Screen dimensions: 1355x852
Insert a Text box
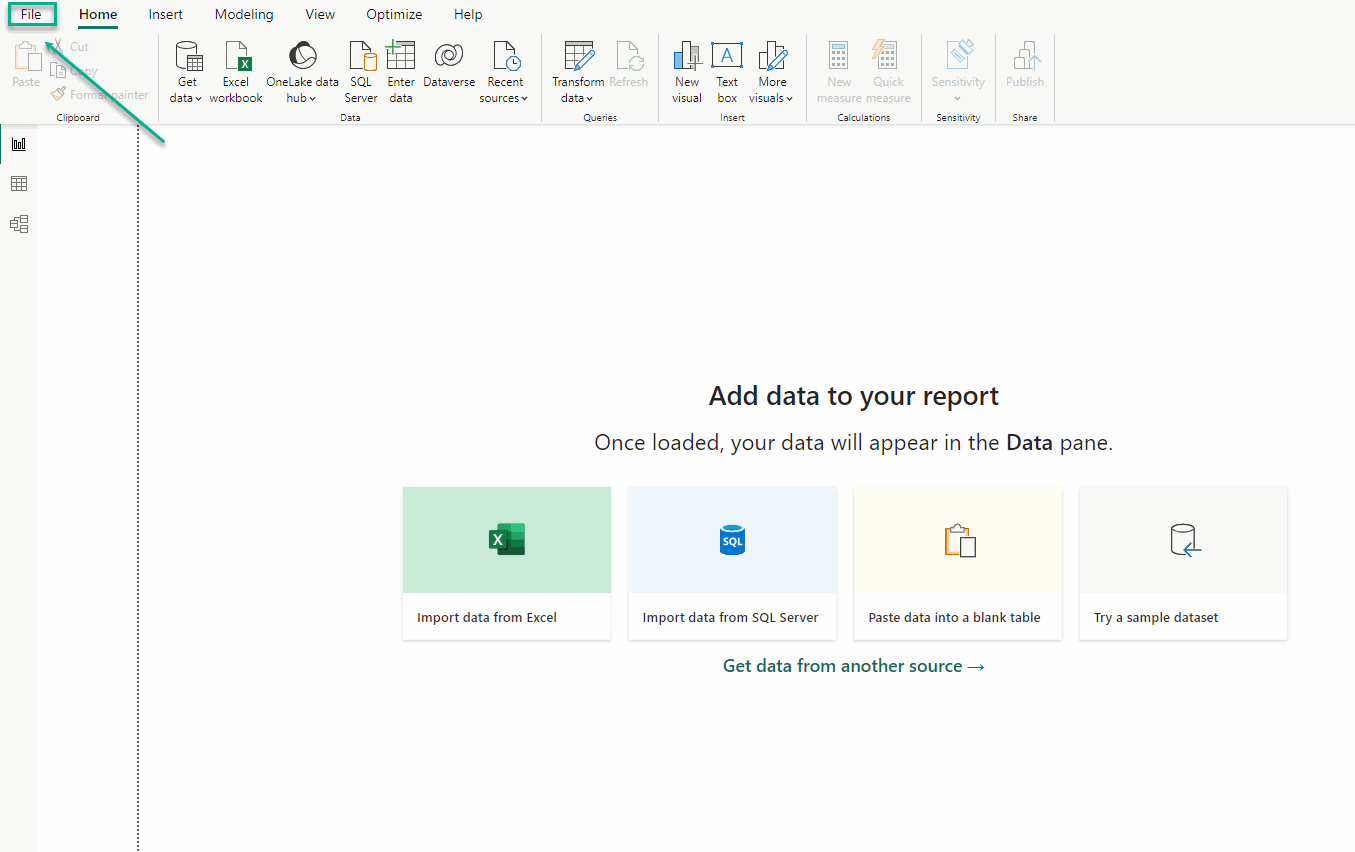727,58
